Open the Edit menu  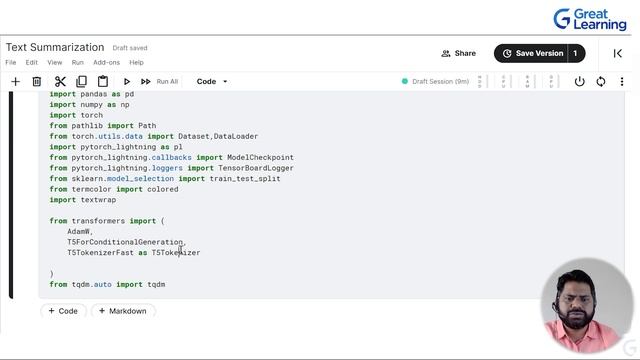coord(31,62)
